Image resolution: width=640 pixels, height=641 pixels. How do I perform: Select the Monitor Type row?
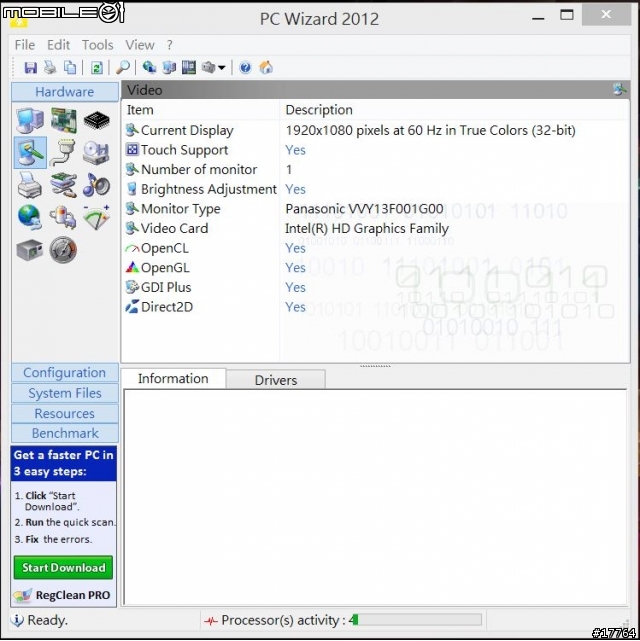point(375,209)
